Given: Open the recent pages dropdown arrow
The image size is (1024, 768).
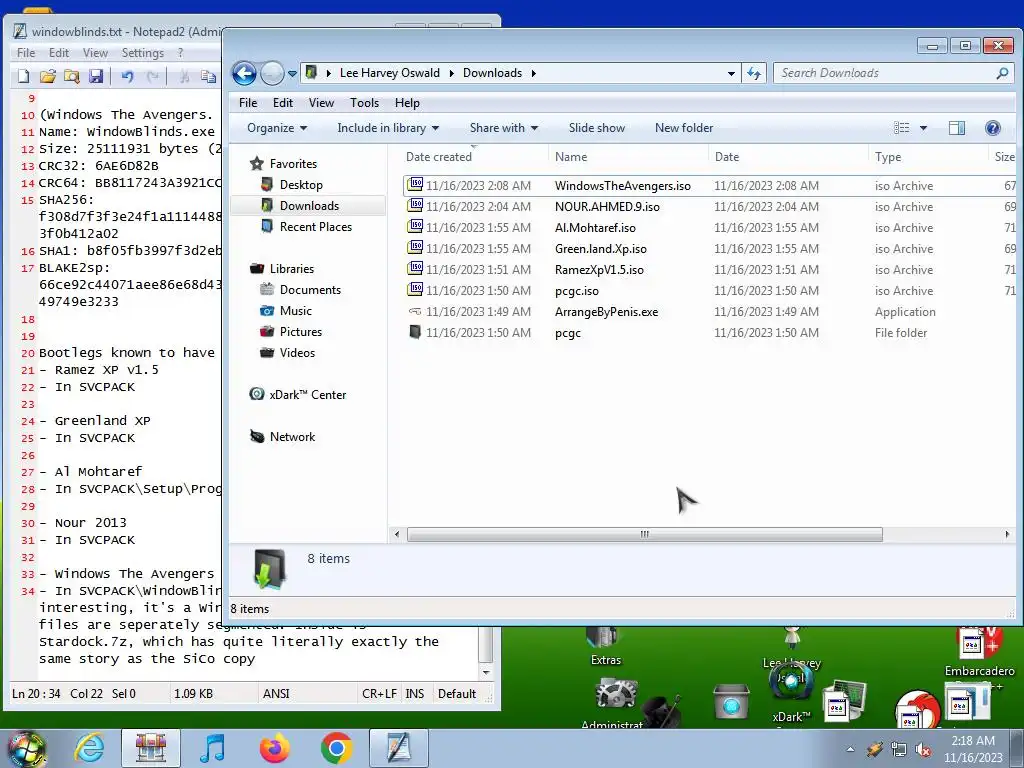Looking at the screenshot, I should (x=292, y=73).
